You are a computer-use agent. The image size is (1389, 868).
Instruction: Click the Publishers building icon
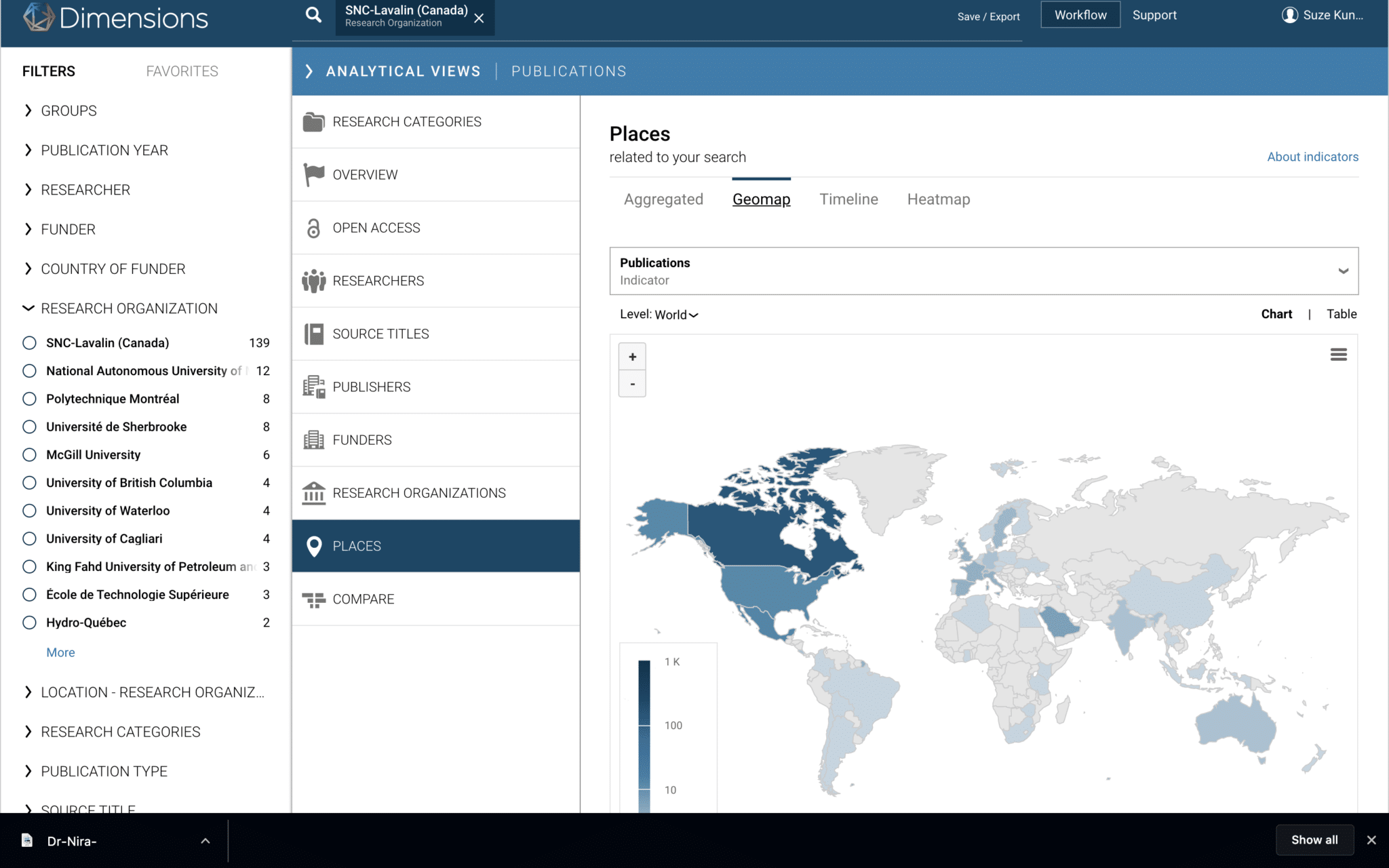coord(313,387)
